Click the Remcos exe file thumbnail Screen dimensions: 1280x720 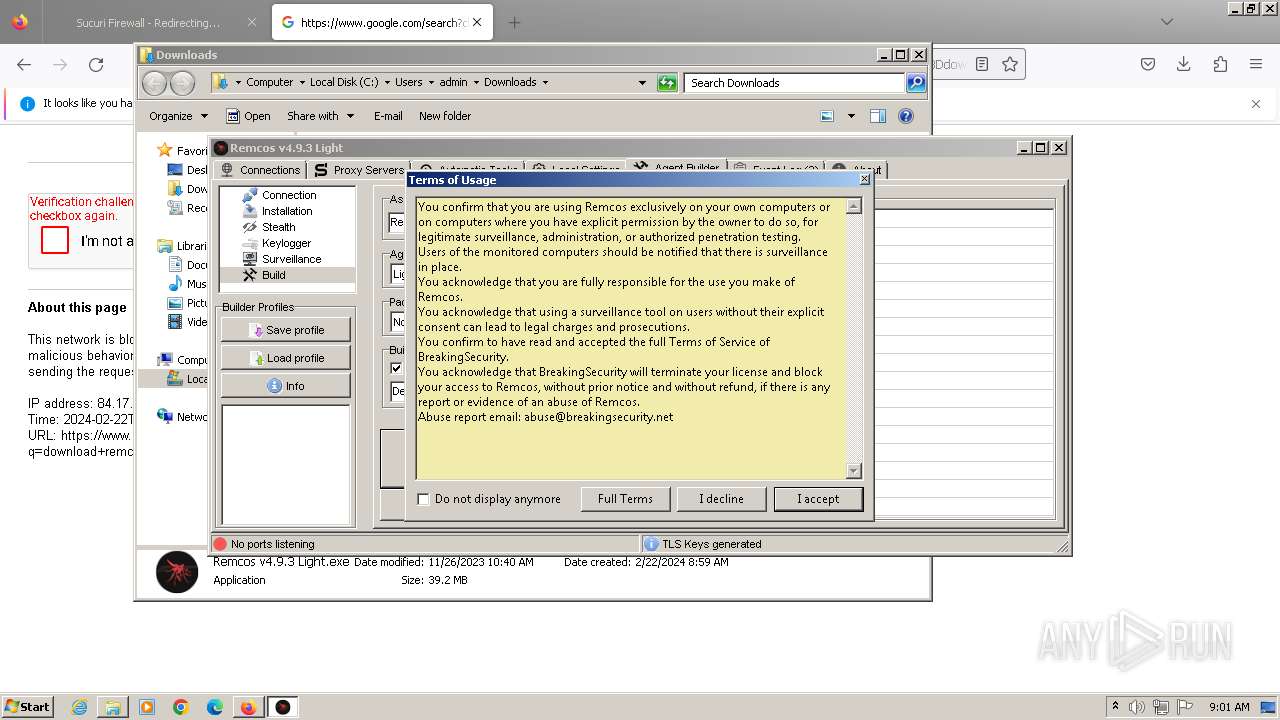pos(177,572)
